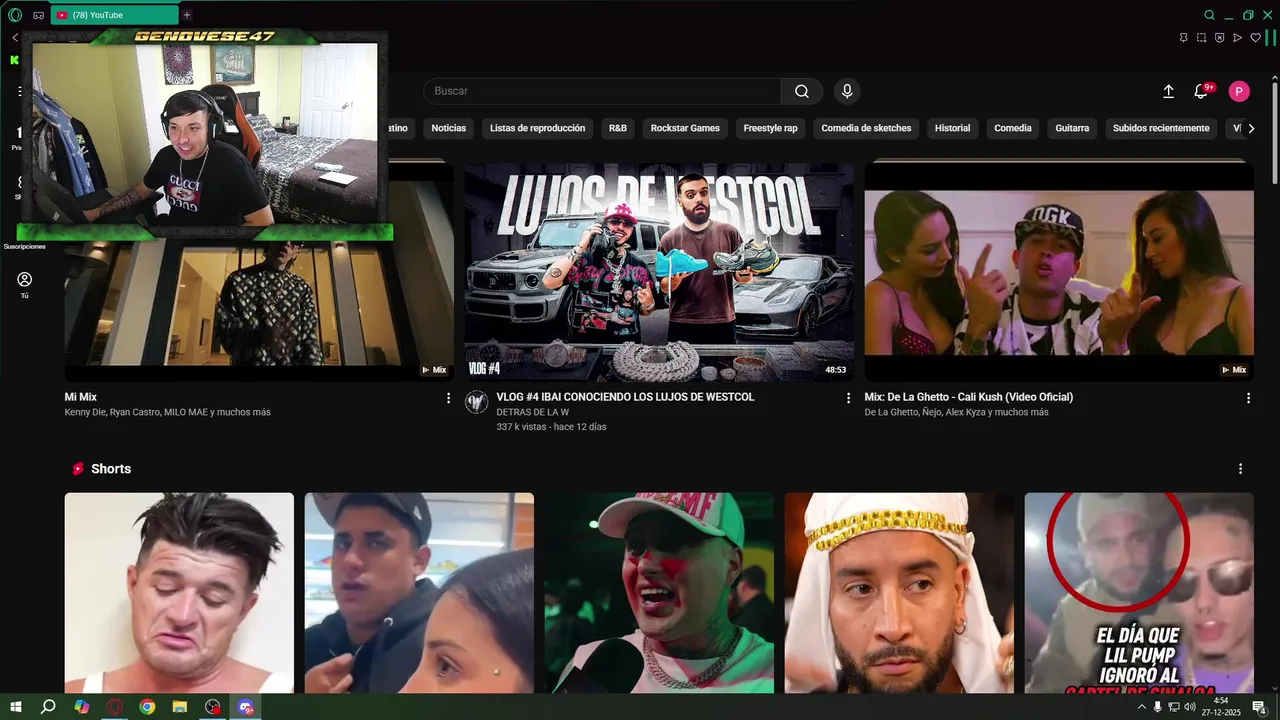Open options menu for Mi Mix
This screenshot has height=720, width=1280.
coord(448,398)
